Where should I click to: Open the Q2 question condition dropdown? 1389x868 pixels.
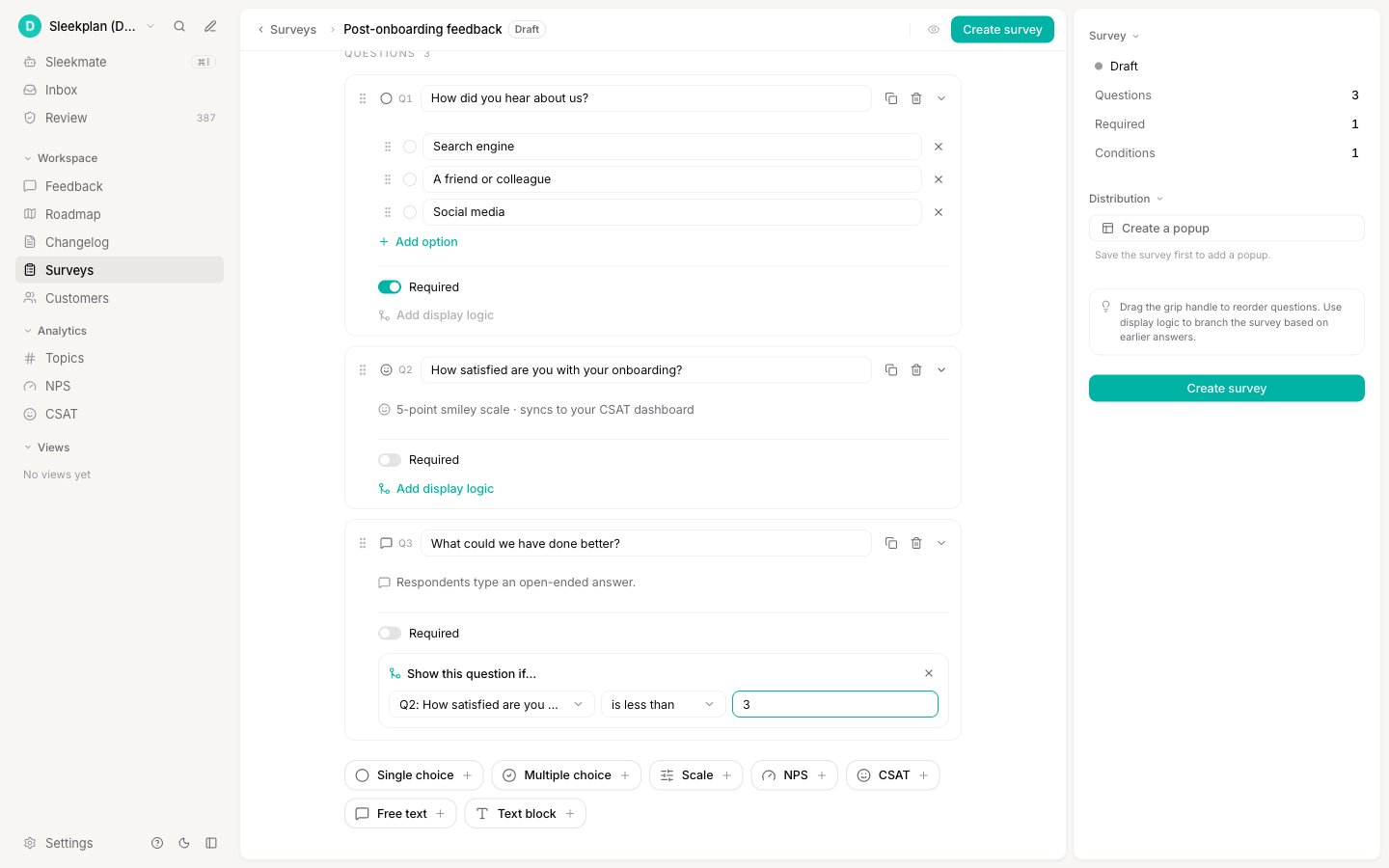[x=492, y=705]
